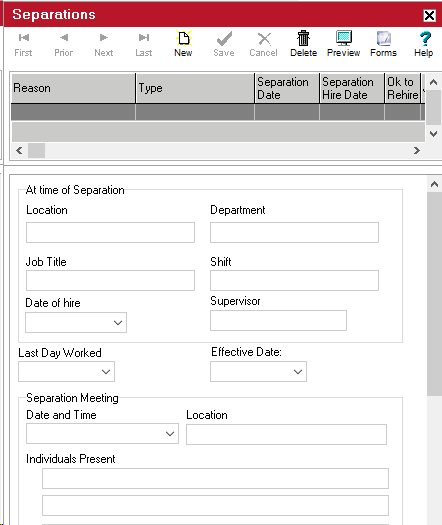Open Separation Meeting Date and Time dropdown

170,434
